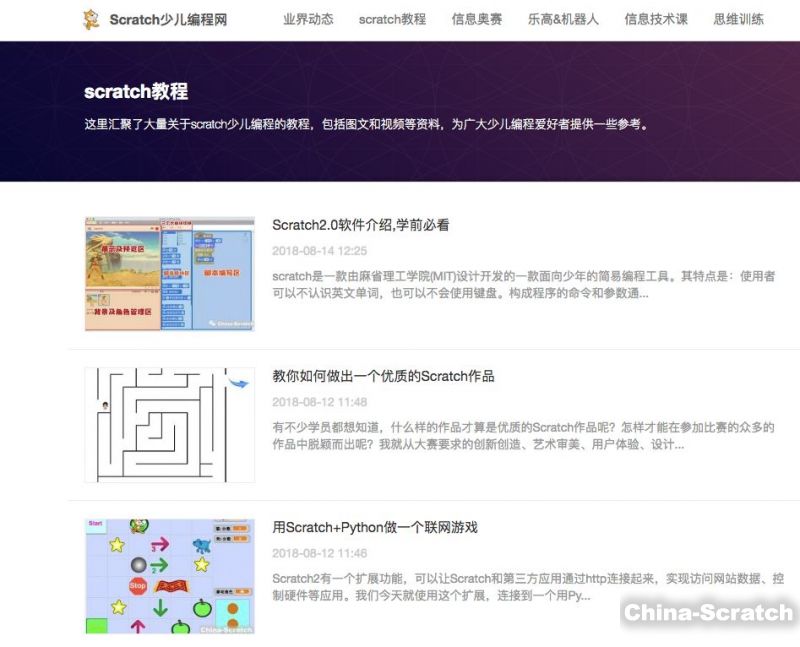Click the excerpt starting Scratch2有一个扩展功能
Viewport: 800px width, 647px height.
pos(528,587)
